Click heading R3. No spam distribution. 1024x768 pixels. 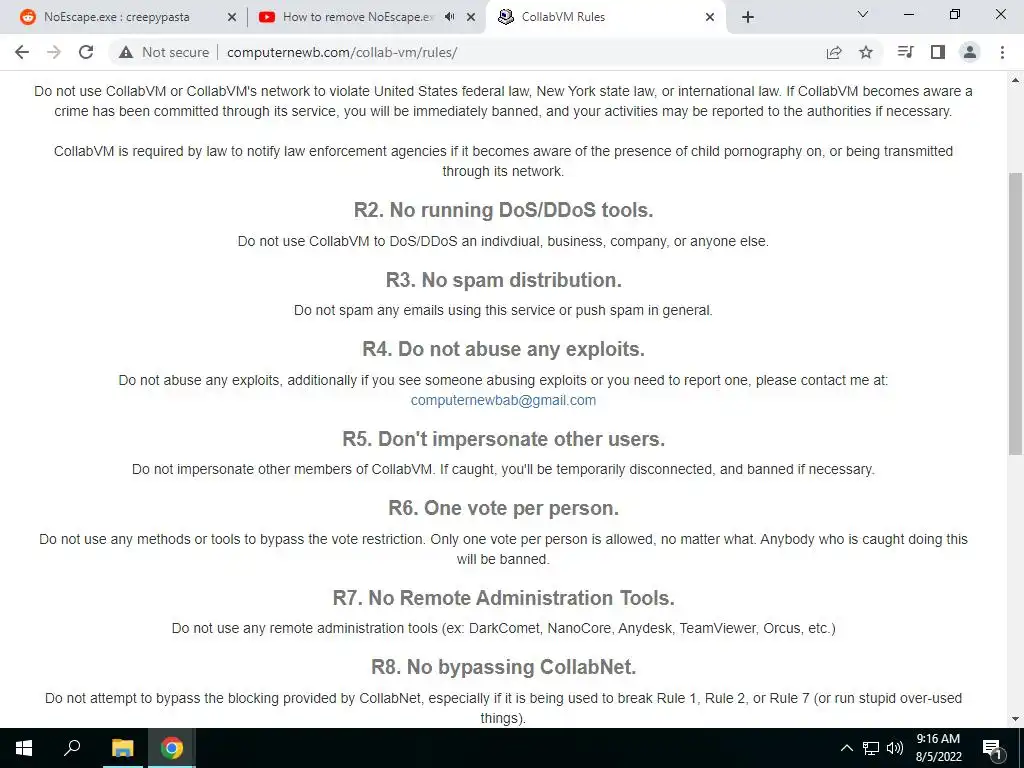(504, 280)
